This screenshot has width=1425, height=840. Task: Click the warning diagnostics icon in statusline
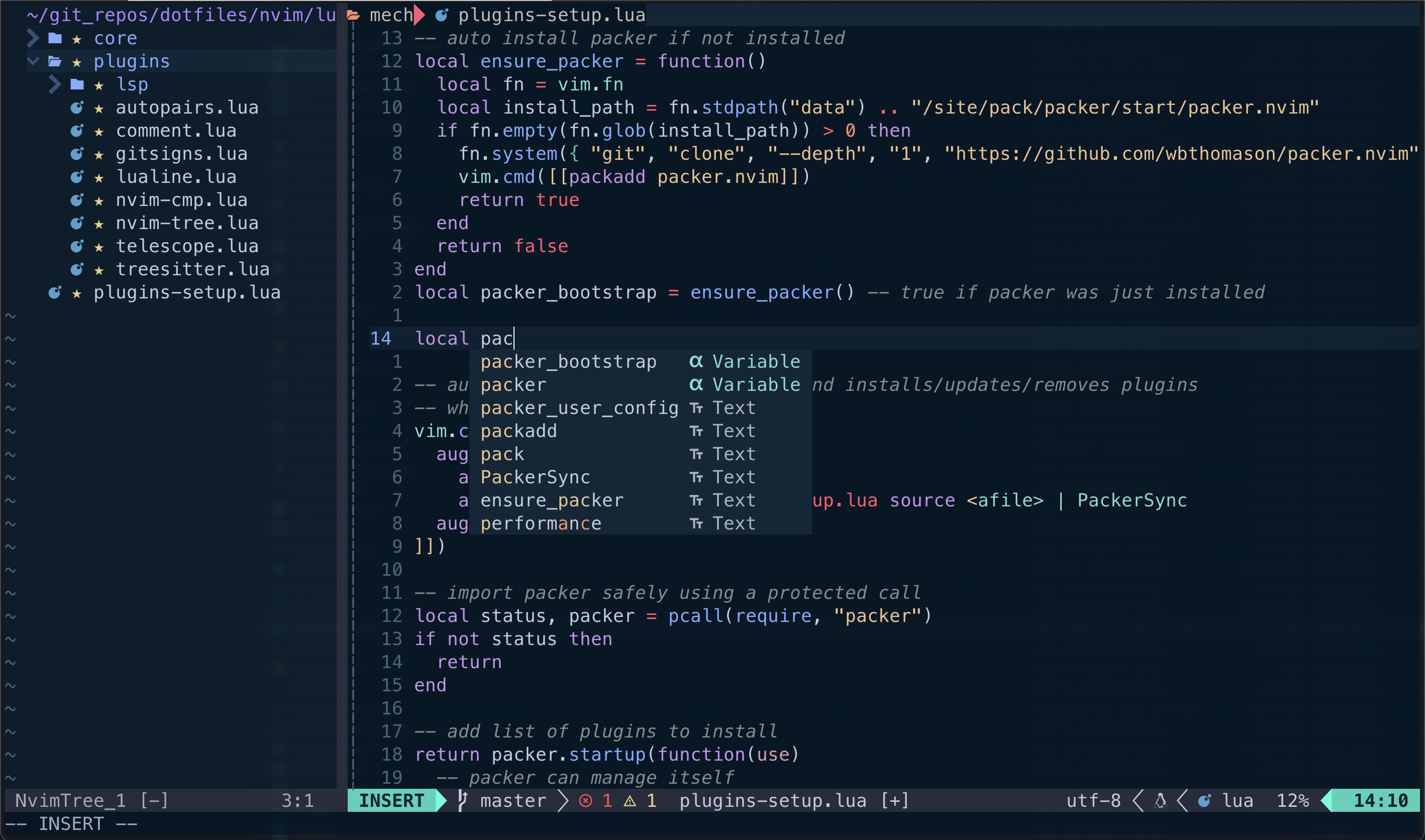pos(630,801)
